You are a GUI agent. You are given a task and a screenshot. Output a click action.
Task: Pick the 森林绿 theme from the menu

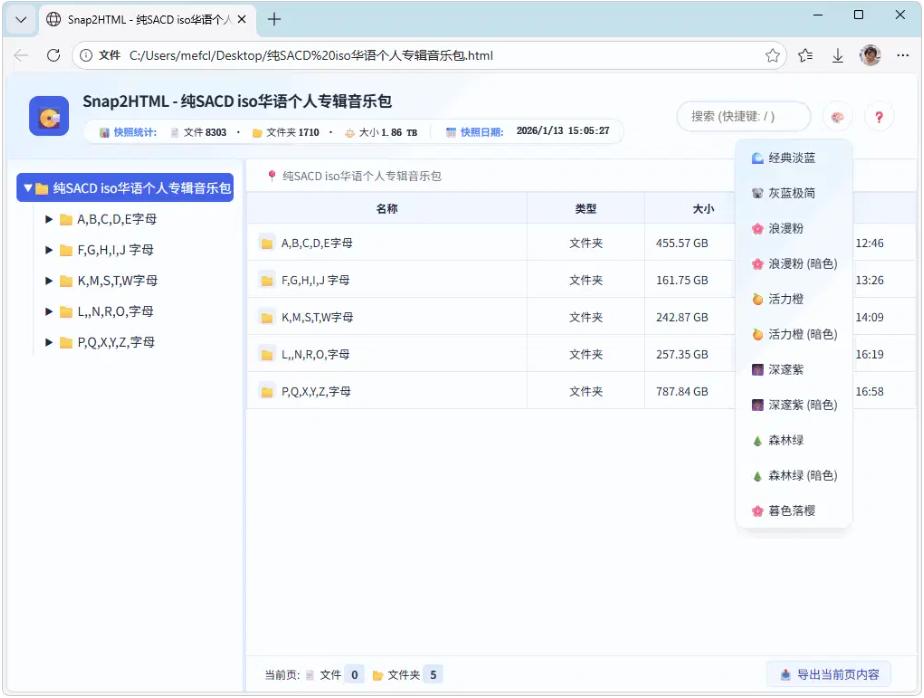(x=785, y=440)
